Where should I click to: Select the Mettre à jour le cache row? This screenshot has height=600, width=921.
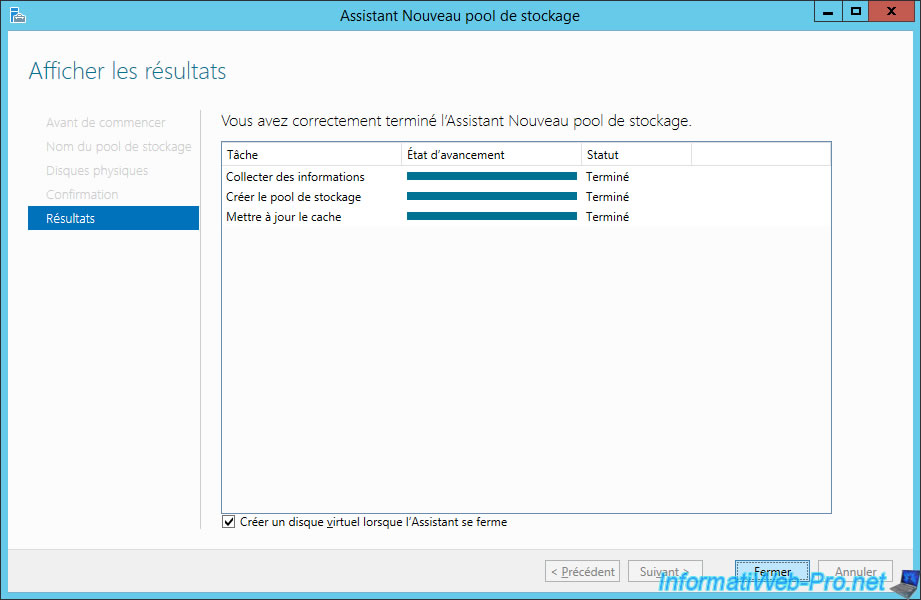click(284, 217)
